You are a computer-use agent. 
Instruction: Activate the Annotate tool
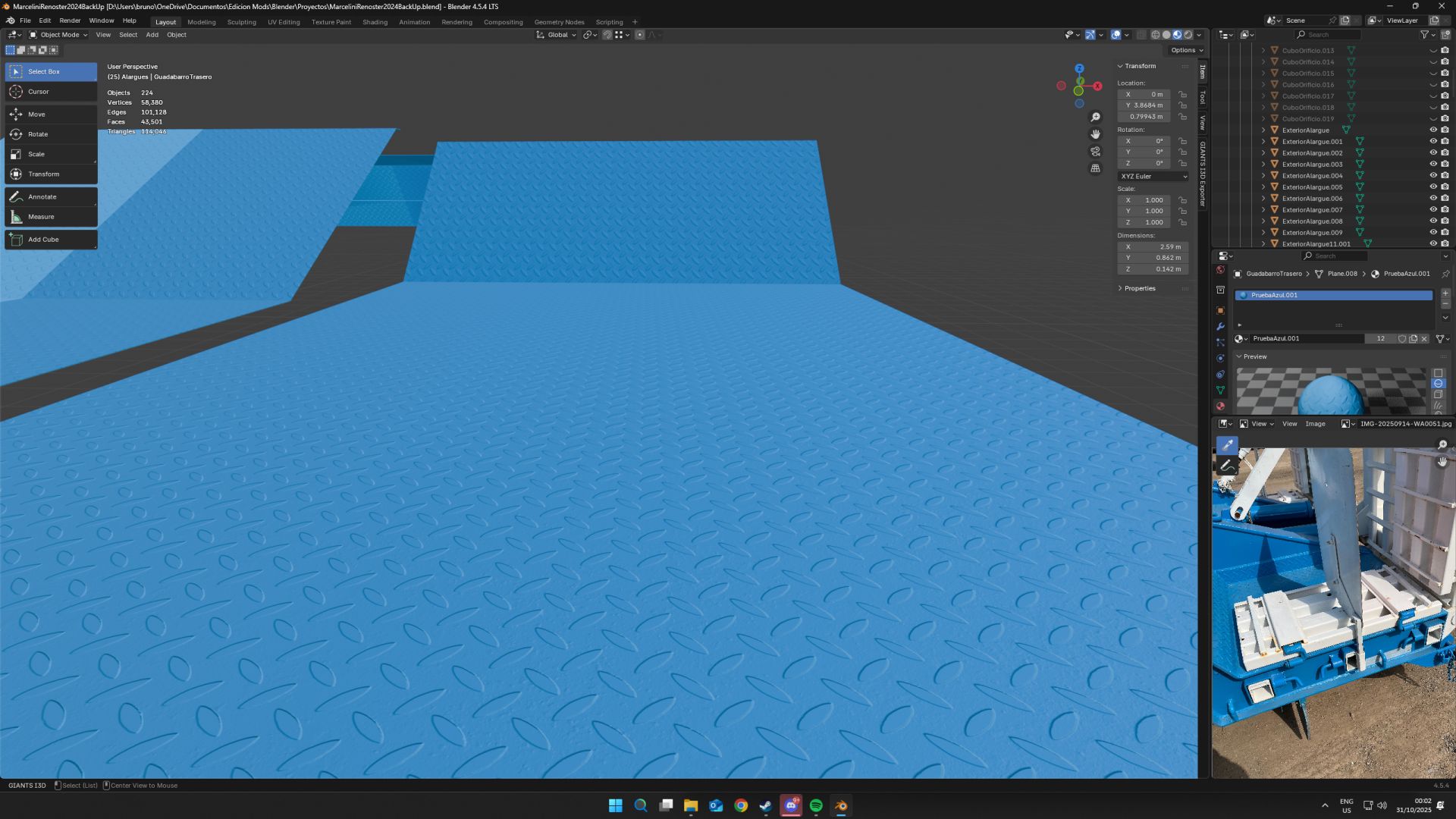tap(42, 197)
